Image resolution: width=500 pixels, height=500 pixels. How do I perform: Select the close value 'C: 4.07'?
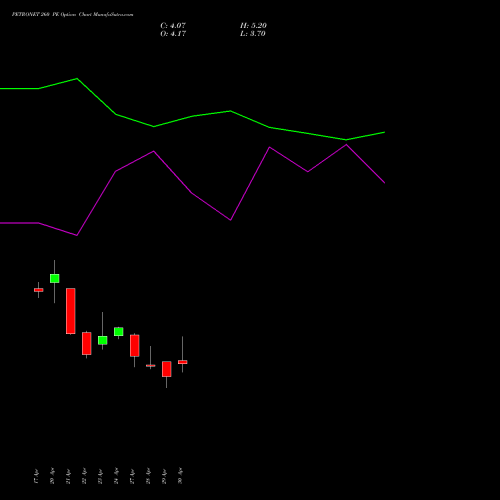point(173,25)
